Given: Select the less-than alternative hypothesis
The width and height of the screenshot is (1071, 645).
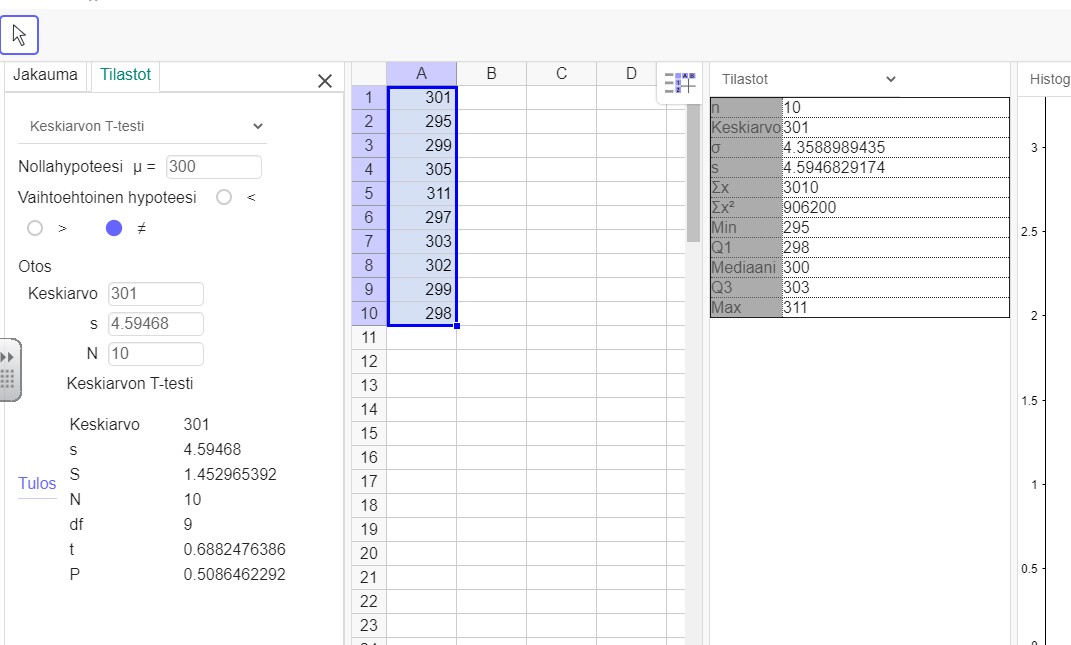Looking at the screenshot, I should click(224, 198).
